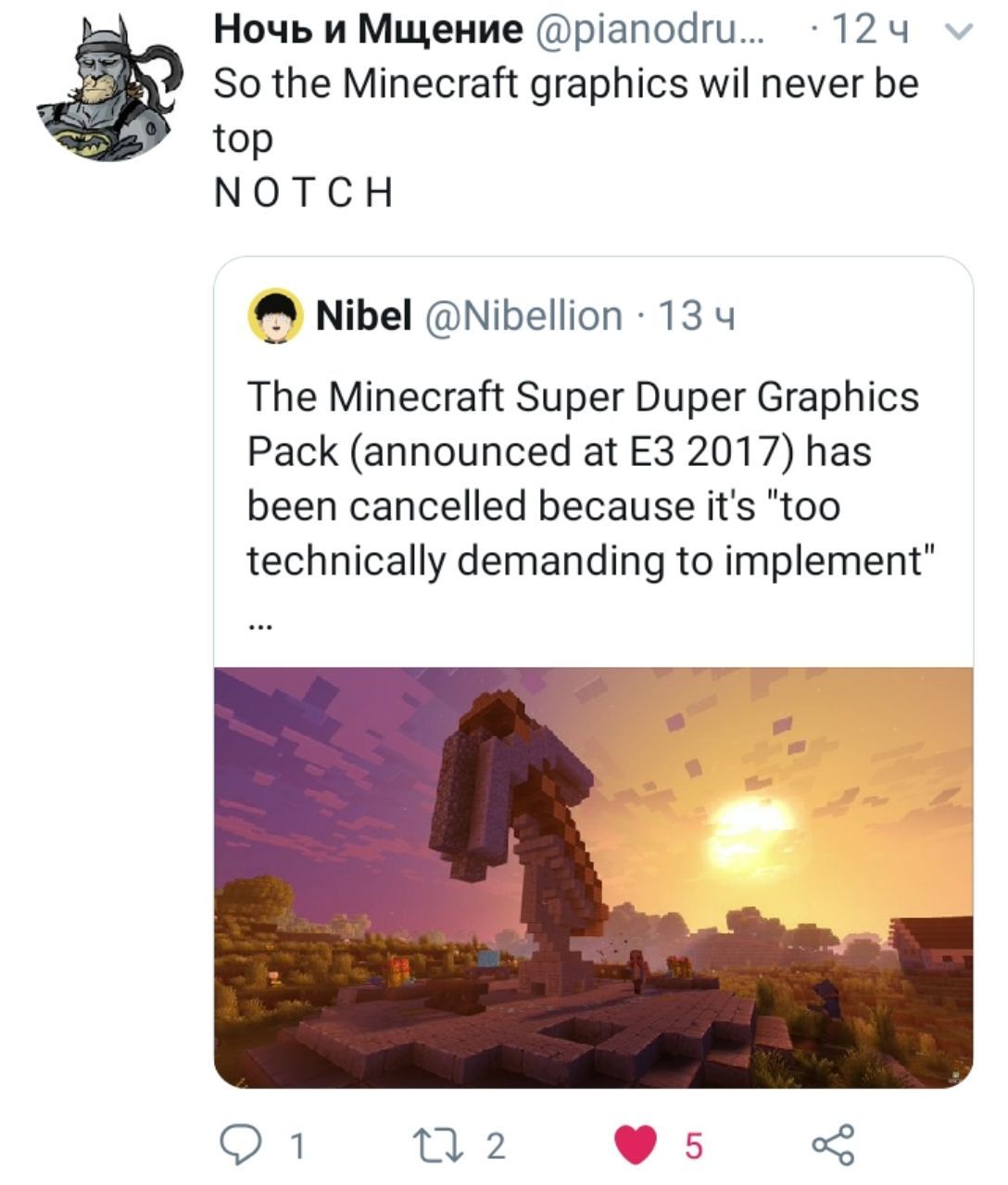This screenshot has height=1185, width=1008.
Task: Expand the truncated quoted tweet ellipsis
Action: tap(259, 625)
